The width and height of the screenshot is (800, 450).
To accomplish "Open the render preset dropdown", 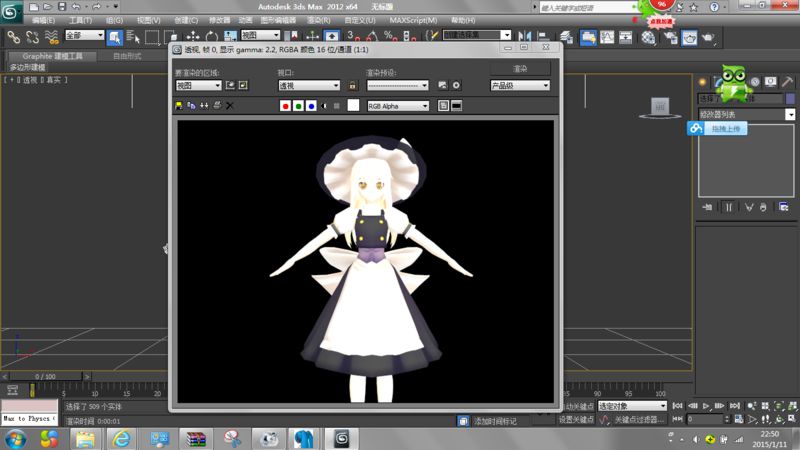I will click(397, 86).
